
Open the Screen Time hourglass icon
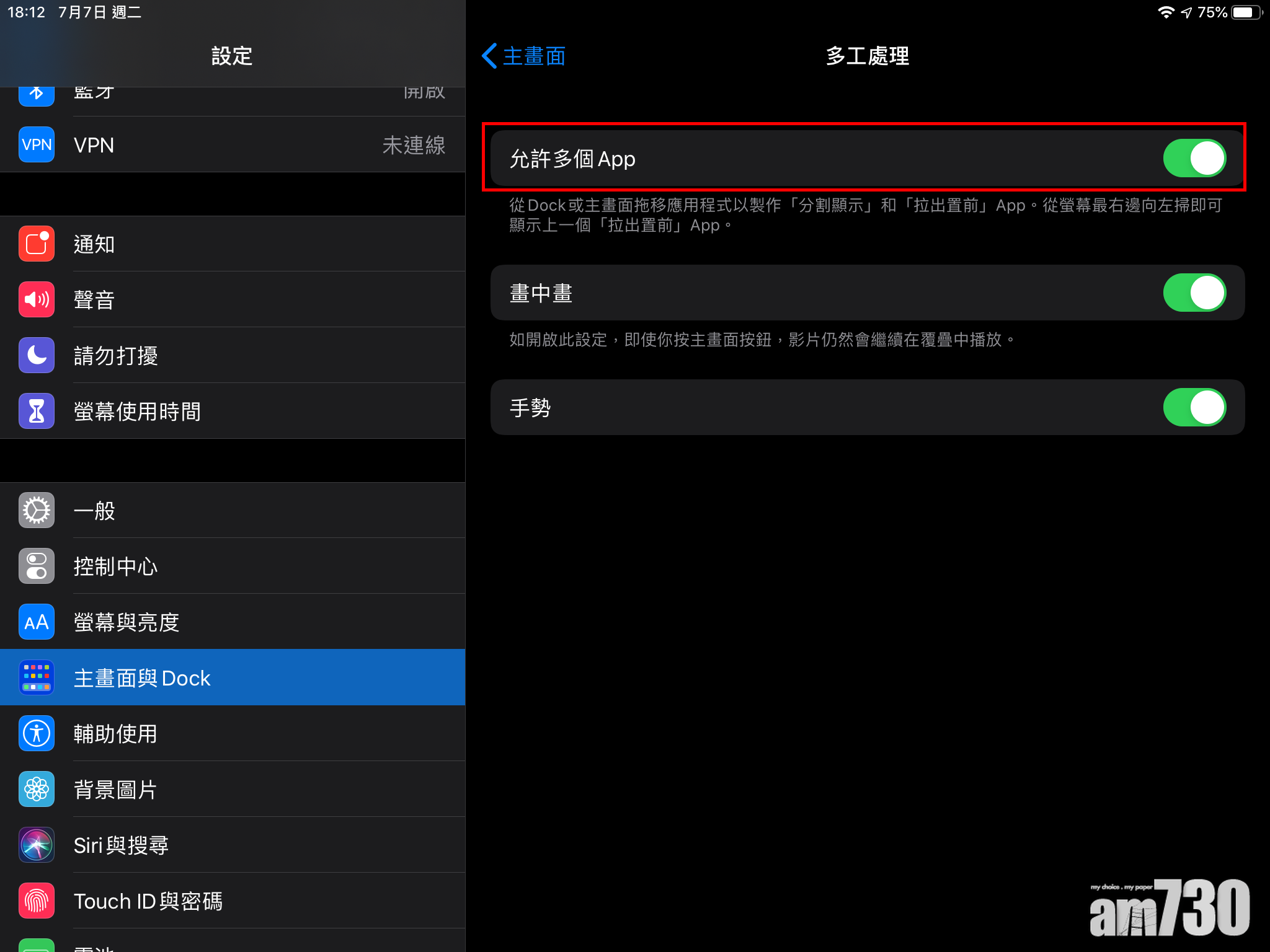tap(37, 411)
